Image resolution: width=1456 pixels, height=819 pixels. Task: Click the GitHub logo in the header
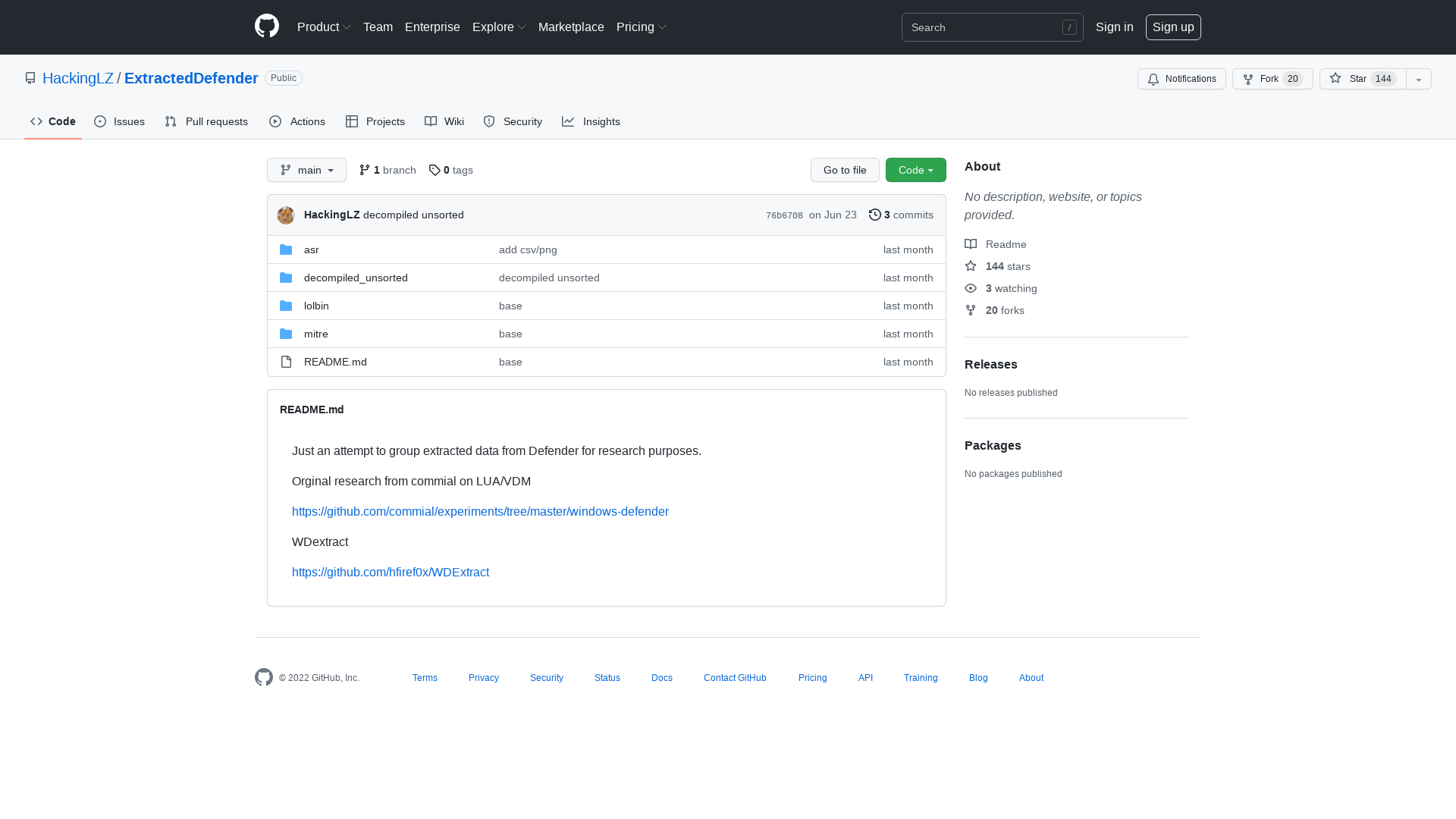[x=266, y=27]
